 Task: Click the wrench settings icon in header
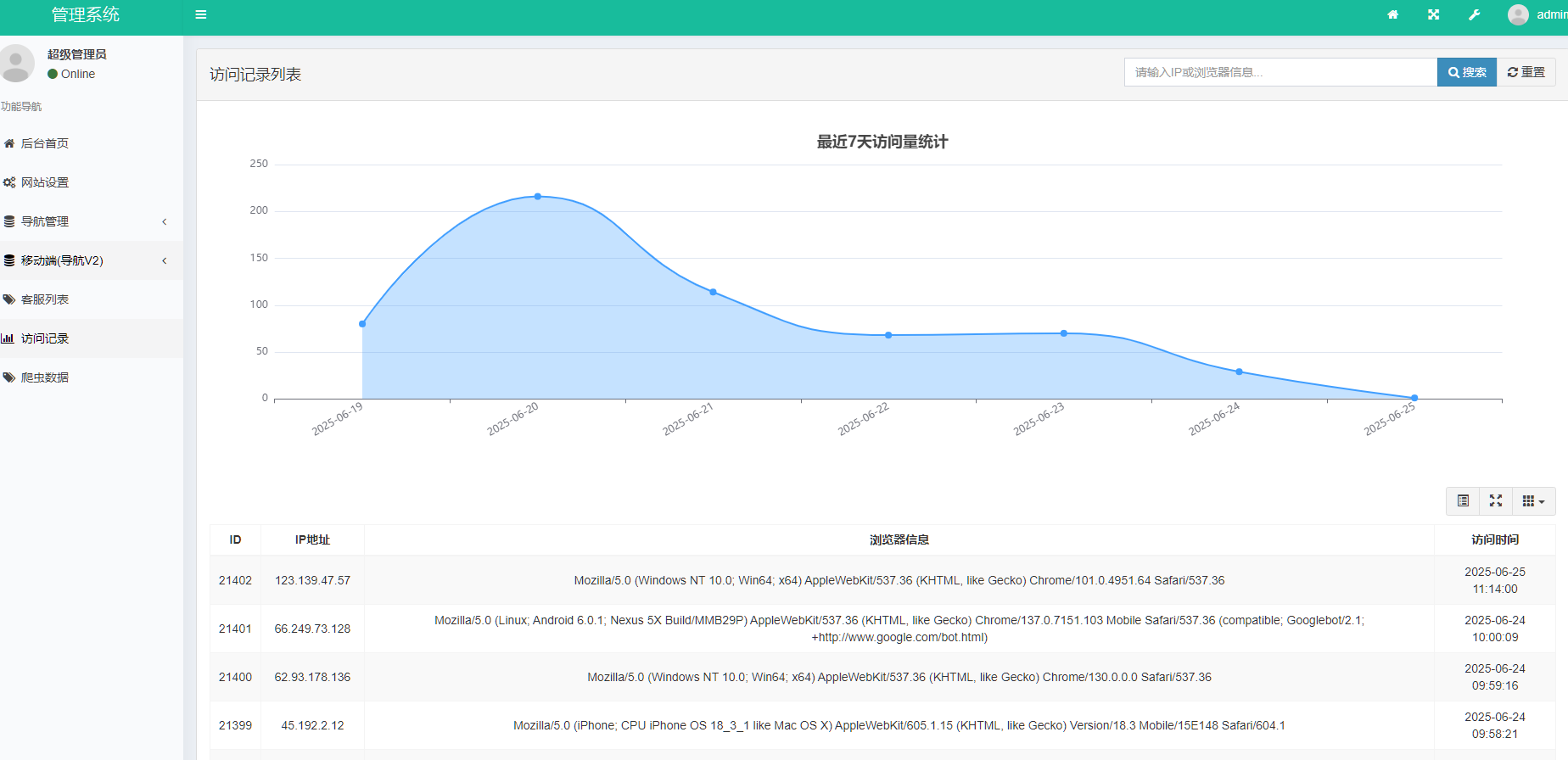click(x=1474, y=14)
